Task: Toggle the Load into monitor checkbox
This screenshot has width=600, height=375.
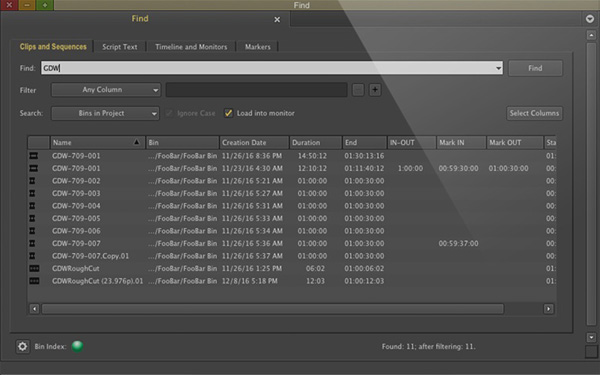Action: (228, 113)
